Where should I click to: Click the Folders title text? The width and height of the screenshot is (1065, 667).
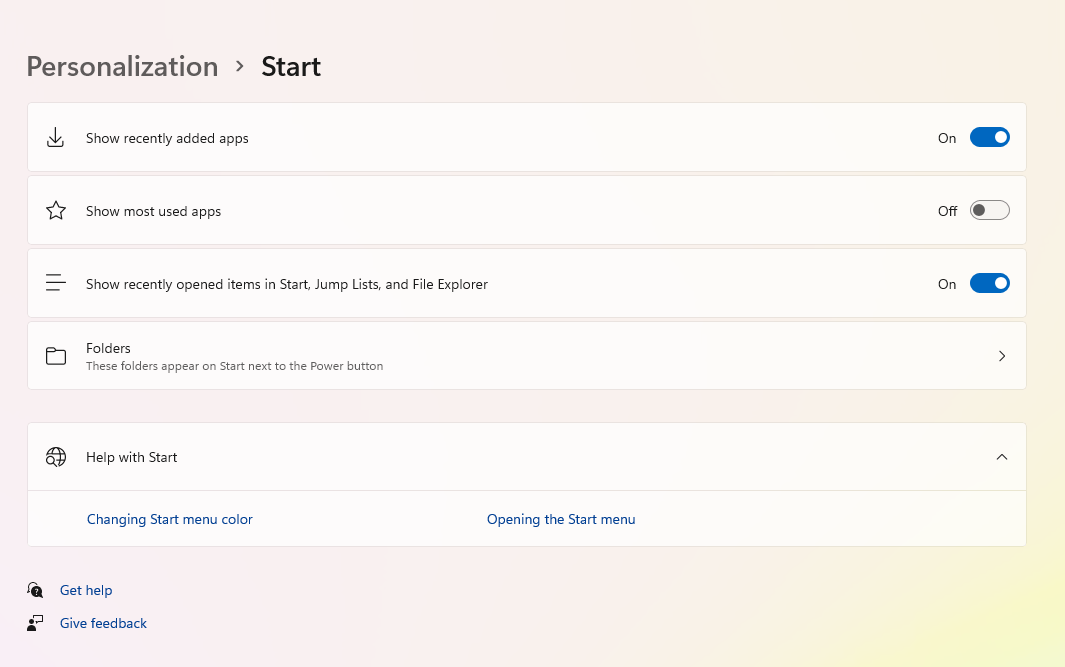[x=108, y=348]
